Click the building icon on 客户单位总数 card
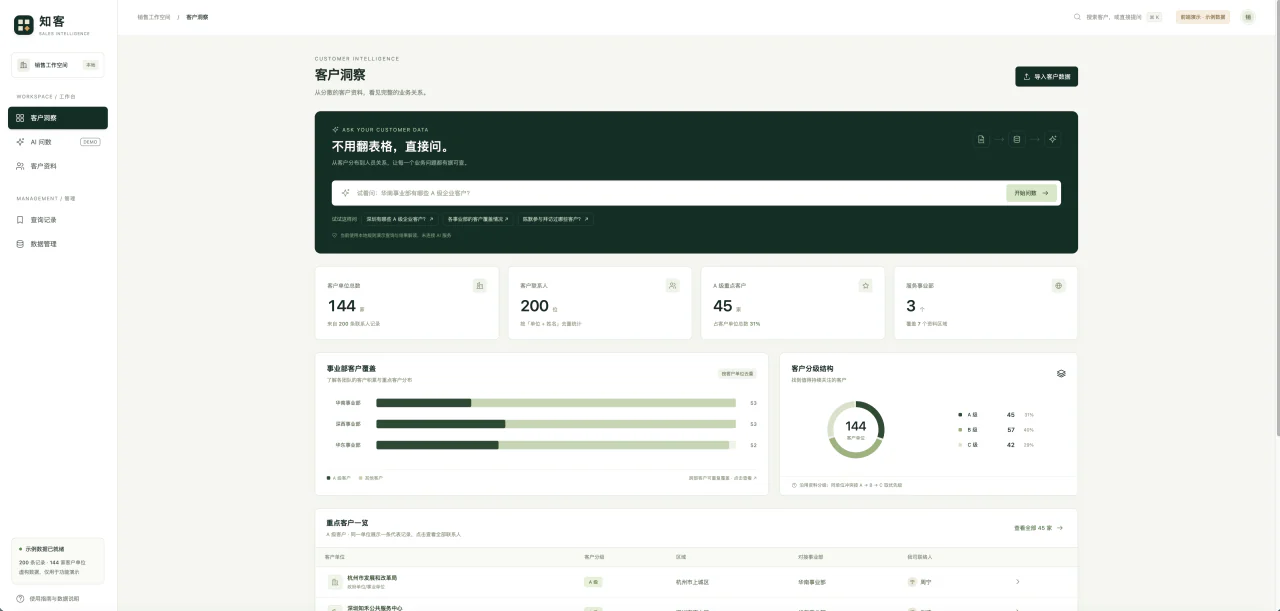The image size is (1280, 611). pos(480,286)
